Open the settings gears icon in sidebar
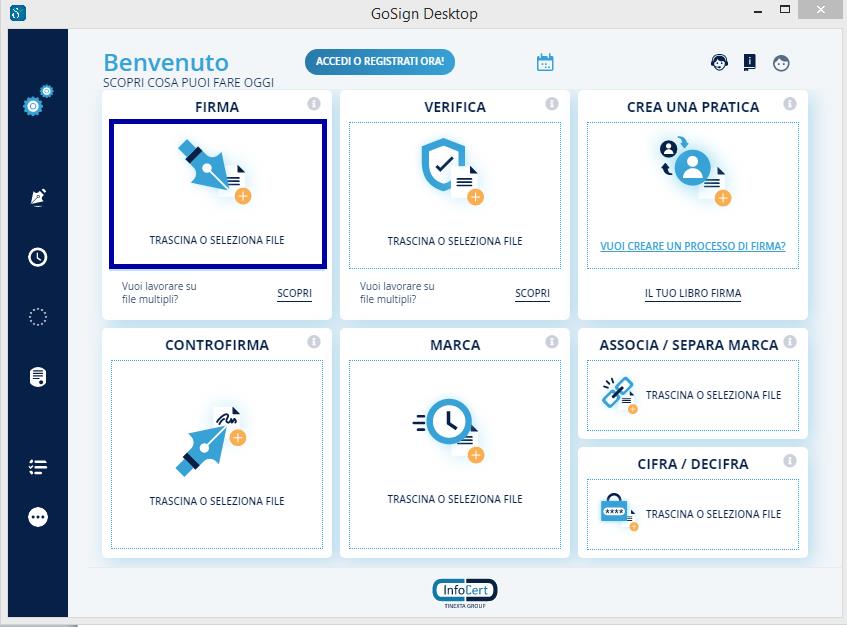847x627 pixels. (38, 100)
